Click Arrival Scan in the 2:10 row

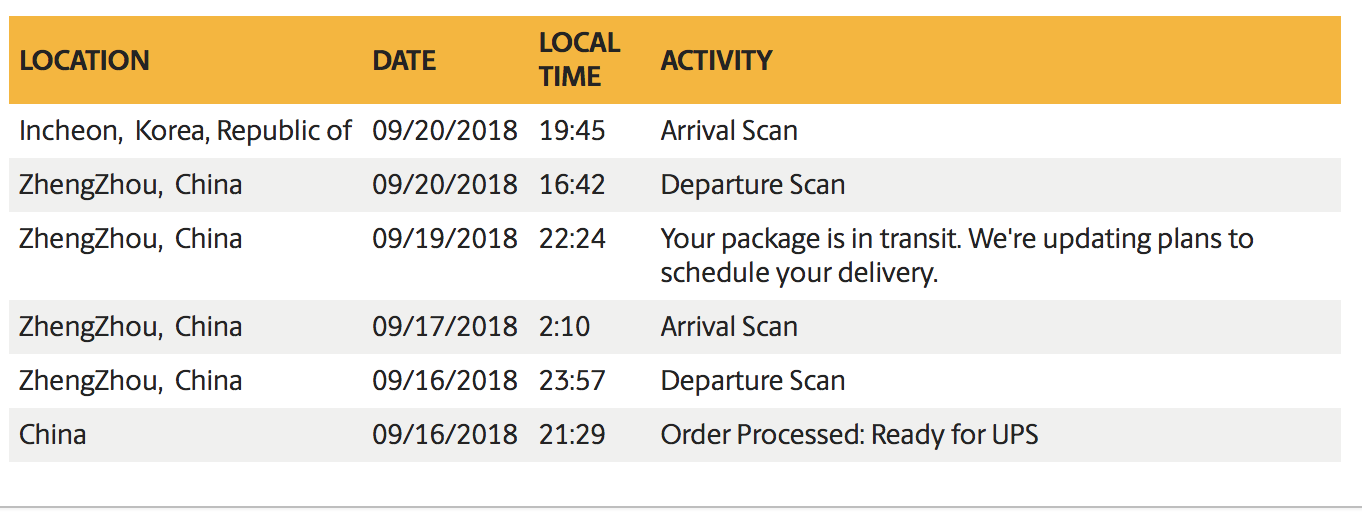(729, 327)
